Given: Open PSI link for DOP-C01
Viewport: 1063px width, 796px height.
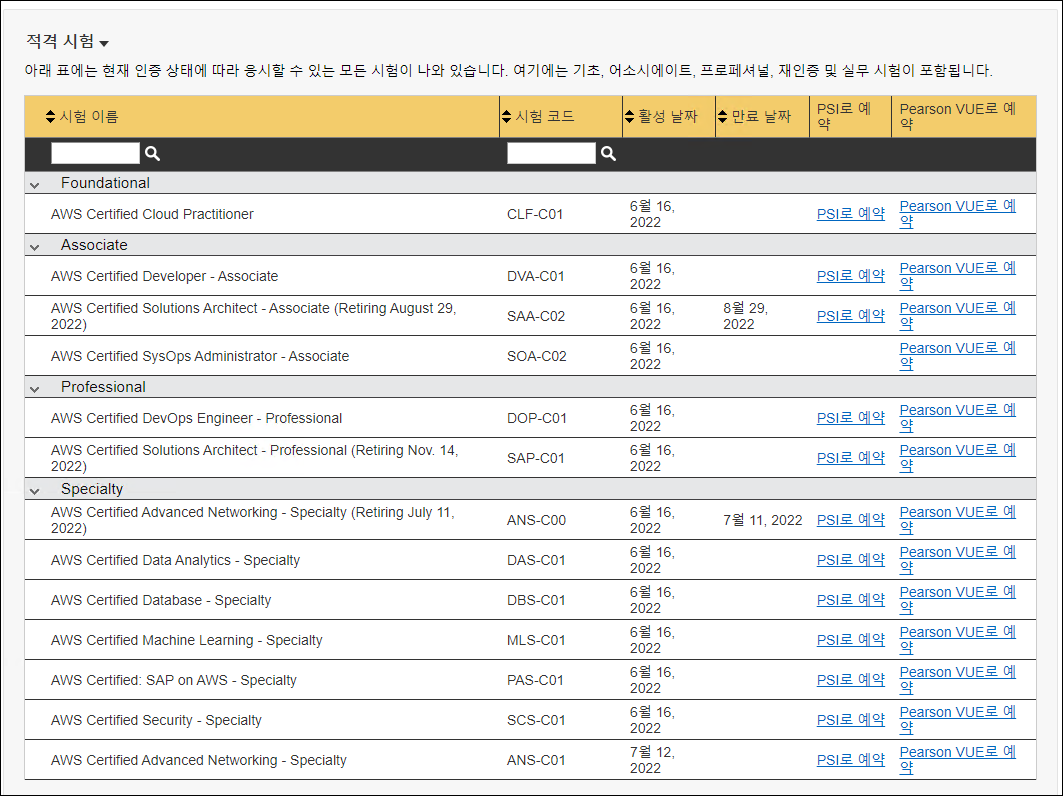Looking at the screenshot, I should [851, 418].
